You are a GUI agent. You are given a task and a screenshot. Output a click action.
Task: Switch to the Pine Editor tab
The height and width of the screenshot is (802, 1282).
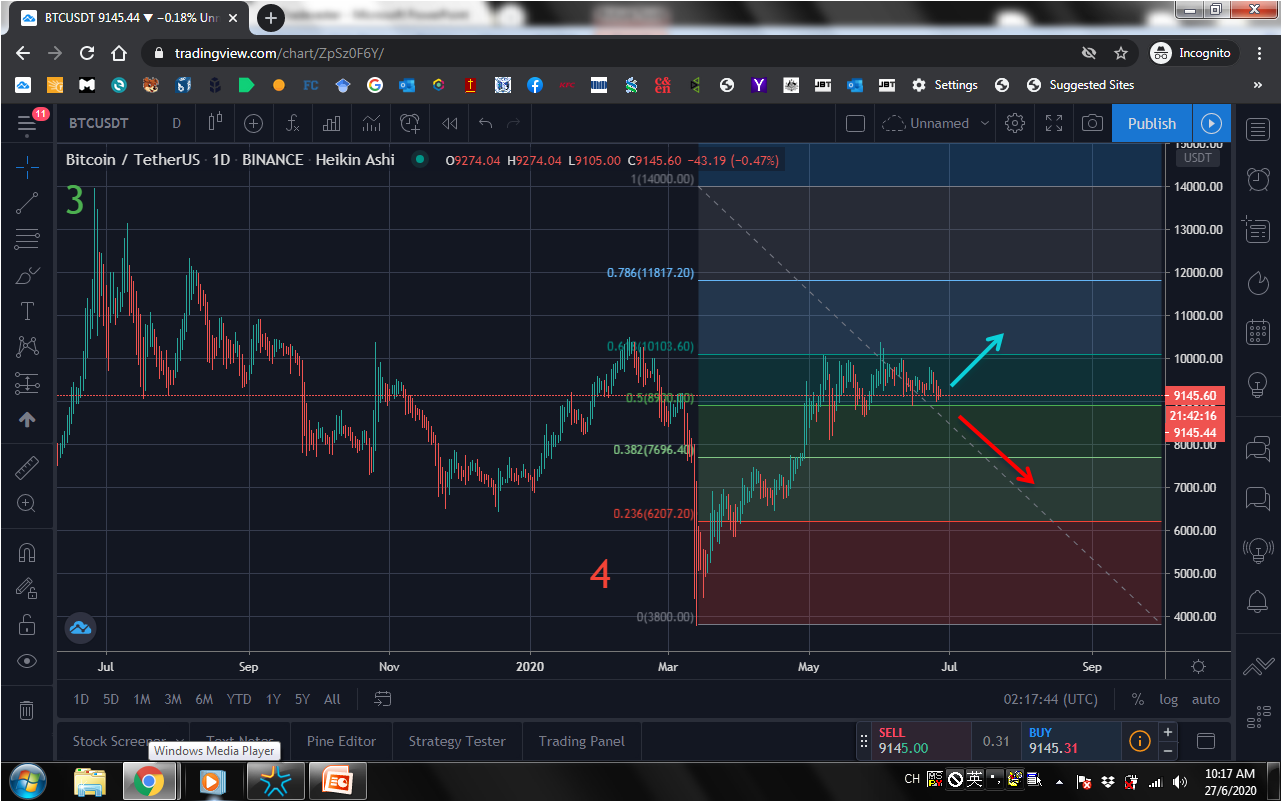(x=341, y=741)
